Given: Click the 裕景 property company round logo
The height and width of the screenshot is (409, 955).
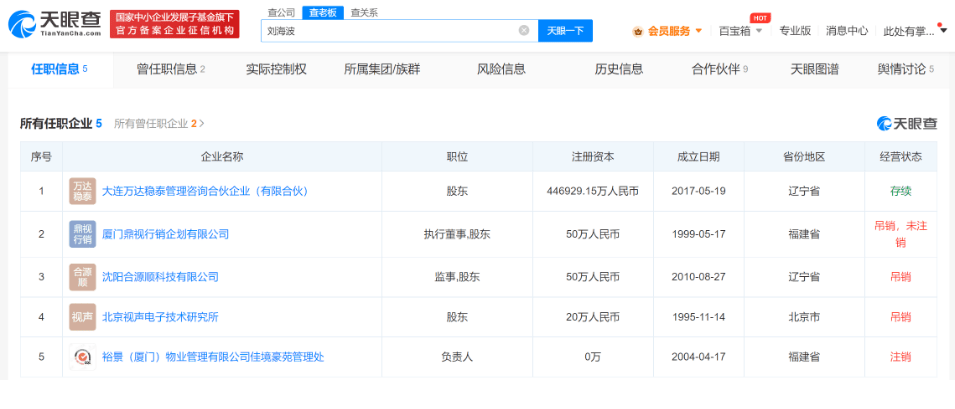Looking at the screenshot, I should pos(82,357).
